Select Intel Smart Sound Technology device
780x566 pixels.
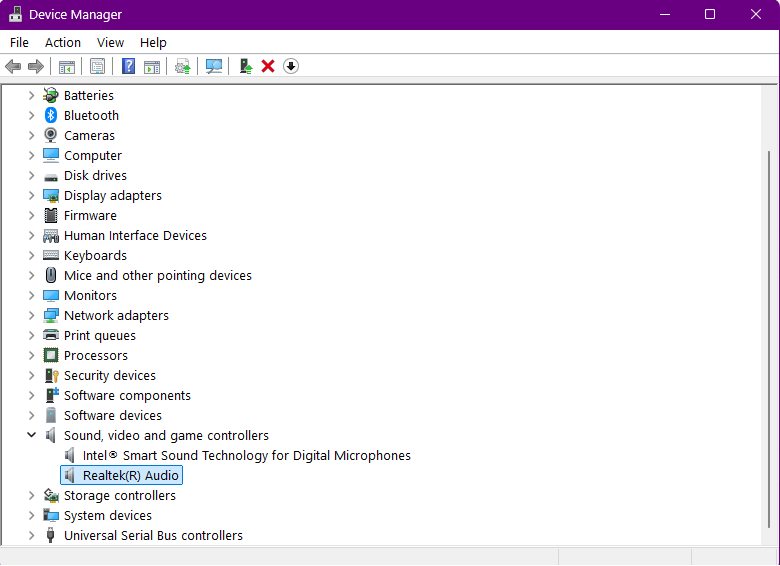point(247,456)
